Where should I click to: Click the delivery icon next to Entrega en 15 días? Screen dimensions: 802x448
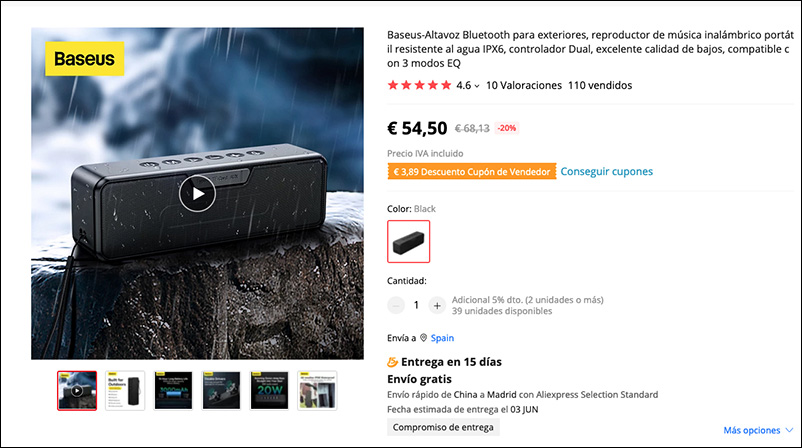pos(392,362)
